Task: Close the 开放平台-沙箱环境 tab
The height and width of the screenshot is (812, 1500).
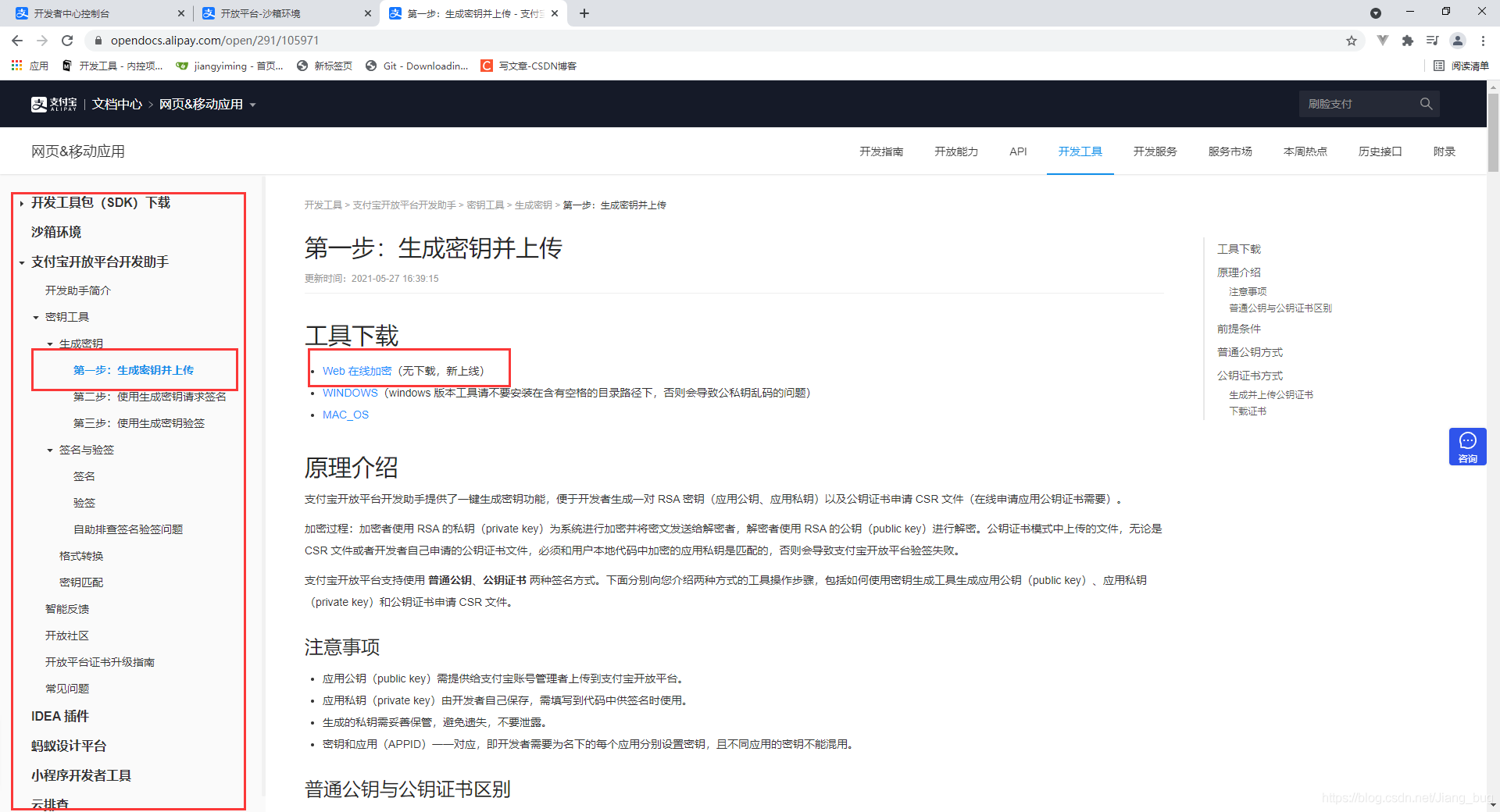Action: [x=368, y=13]
